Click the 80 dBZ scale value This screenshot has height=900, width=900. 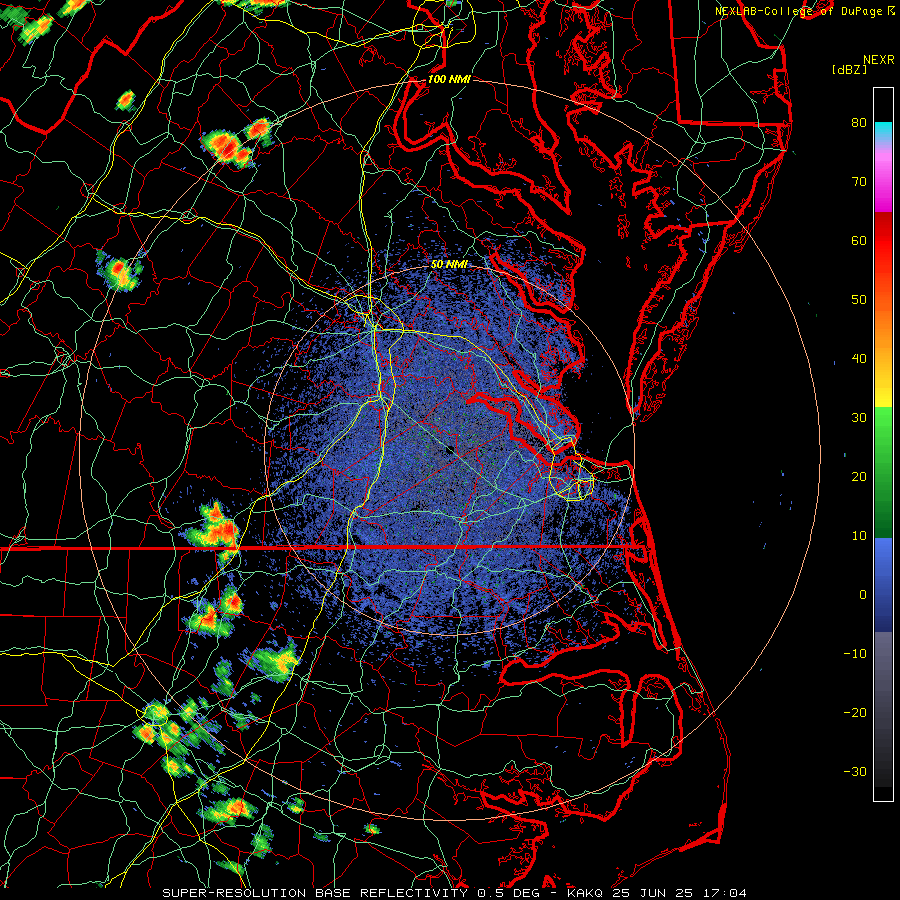pos(859,122)
